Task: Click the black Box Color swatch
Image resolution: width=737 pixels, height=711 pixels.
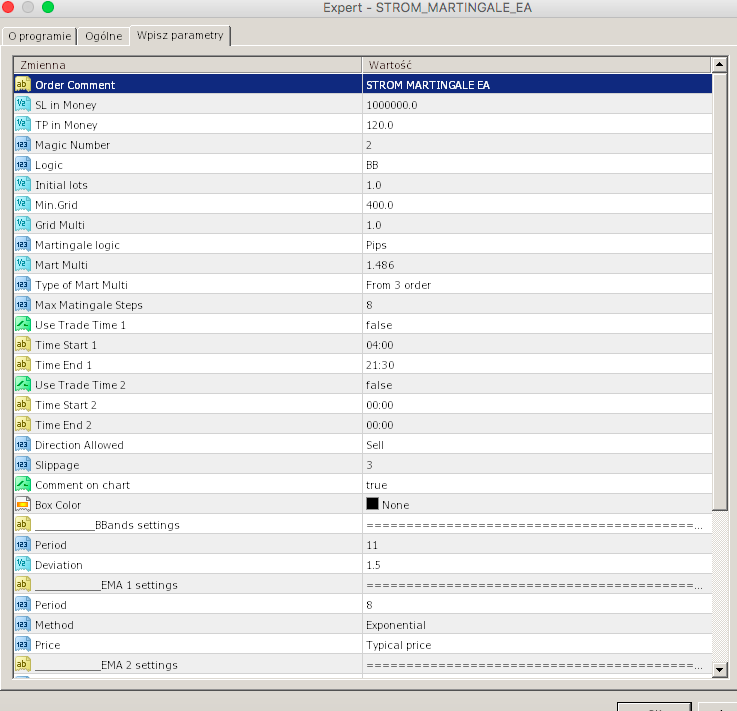Action: pos(372,504)
